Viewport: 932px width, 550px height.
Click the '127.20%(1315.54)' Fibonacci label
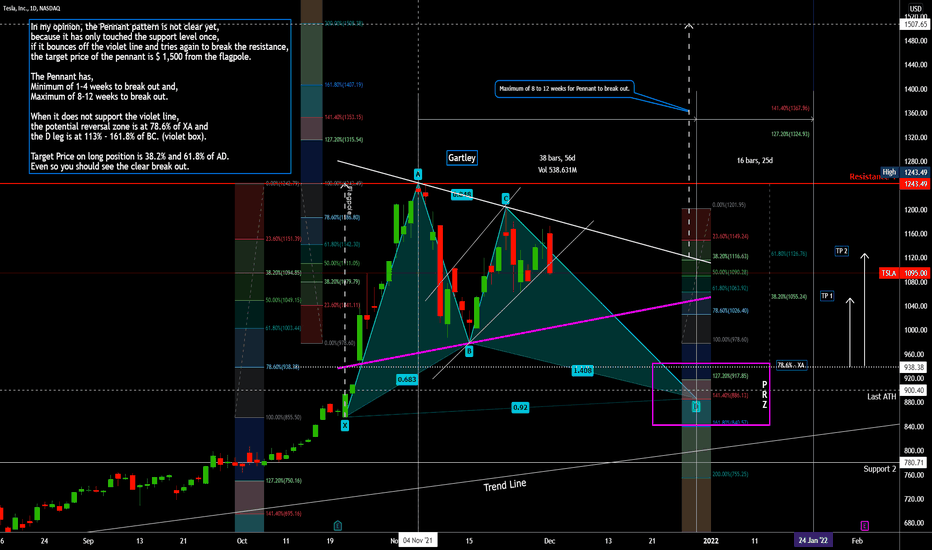point(344,140)
